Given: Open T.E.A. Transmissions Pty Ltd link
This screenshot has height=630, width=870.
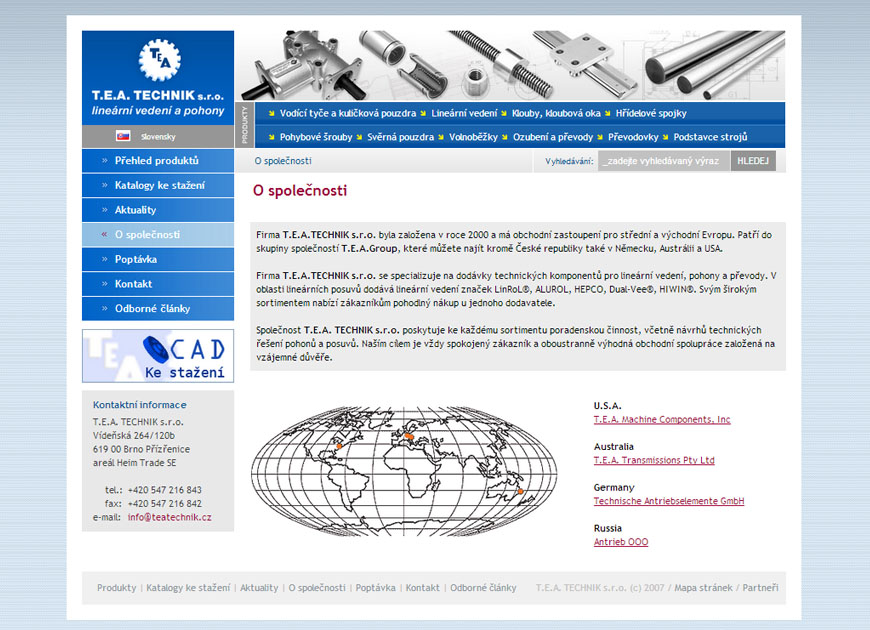Looking at the screenshot, I should click(654, 460).
